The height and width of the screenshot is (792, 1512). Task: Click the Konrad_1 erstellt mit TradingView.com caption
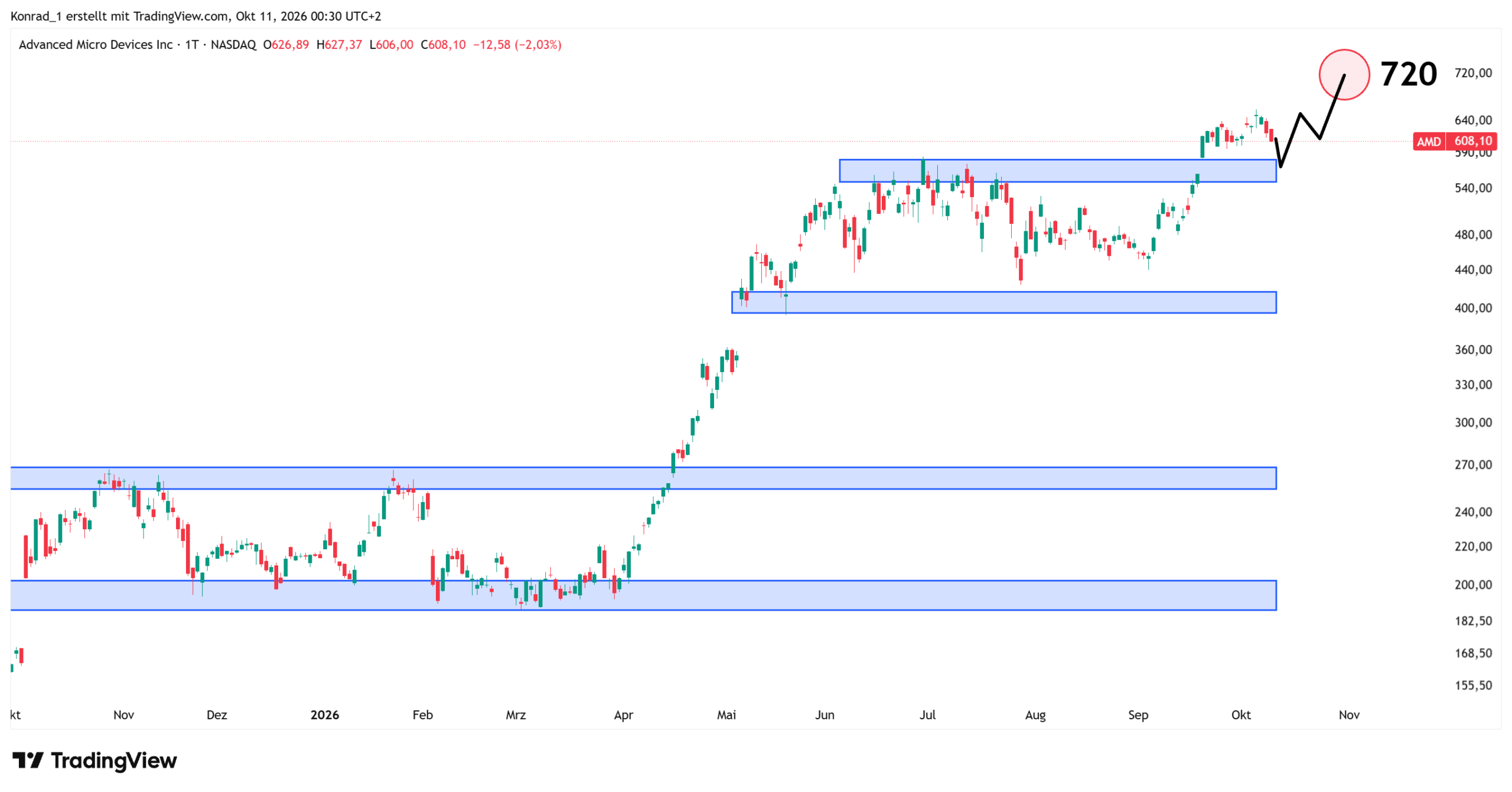[120, 16]
